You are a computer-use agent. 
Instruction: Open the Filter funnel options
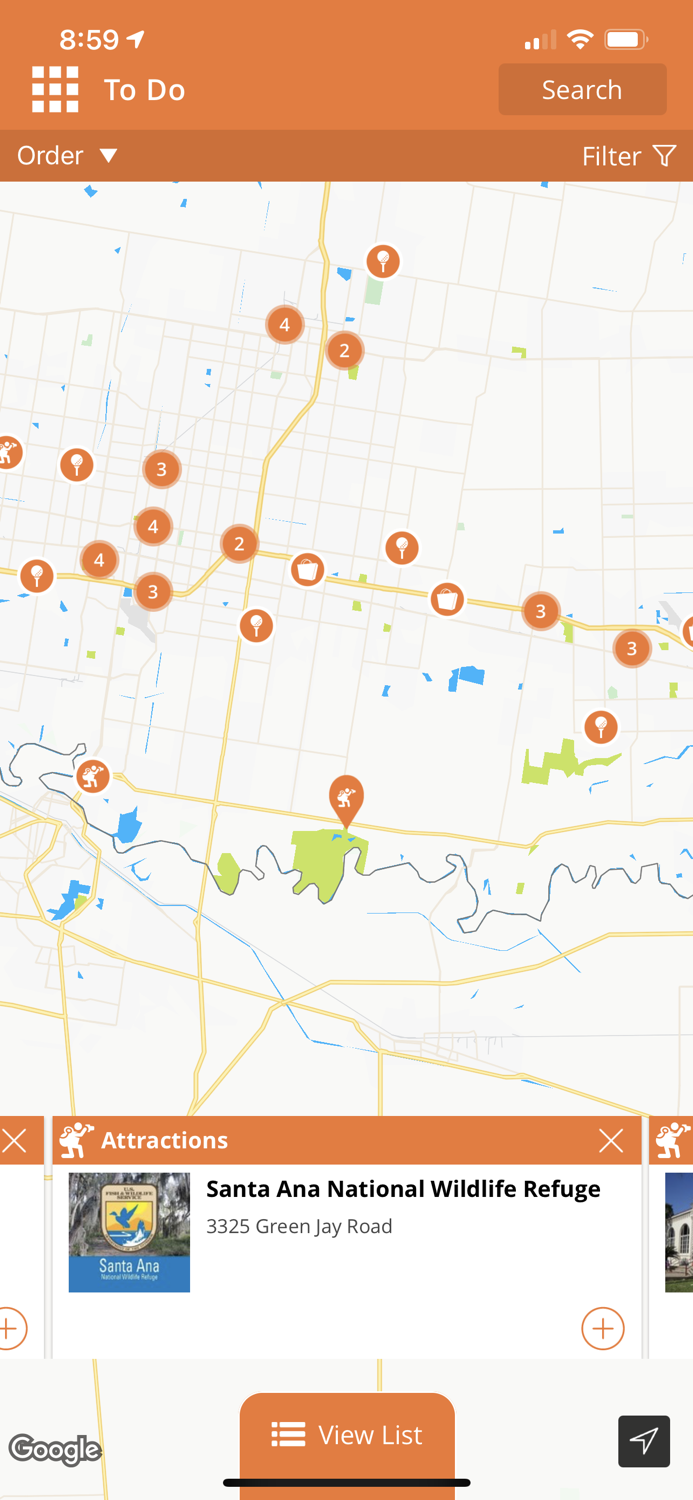[629, 156]
